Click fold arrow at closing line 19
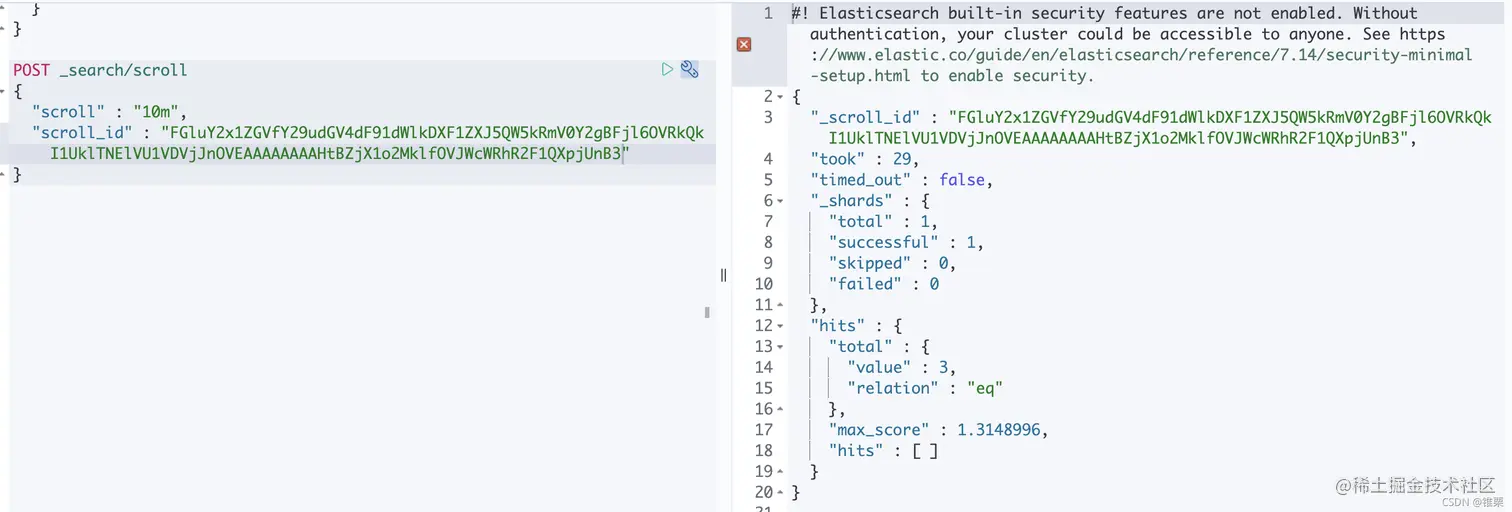The image size is (1512, 512). [780, 471]
